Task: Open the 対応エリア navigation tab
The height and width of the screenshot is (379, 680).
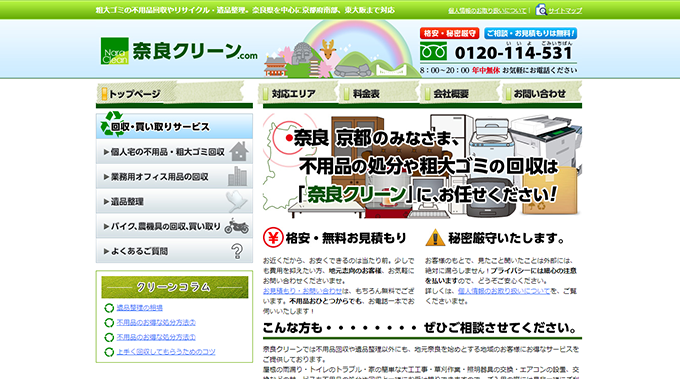Action: [x=298, y=93]
